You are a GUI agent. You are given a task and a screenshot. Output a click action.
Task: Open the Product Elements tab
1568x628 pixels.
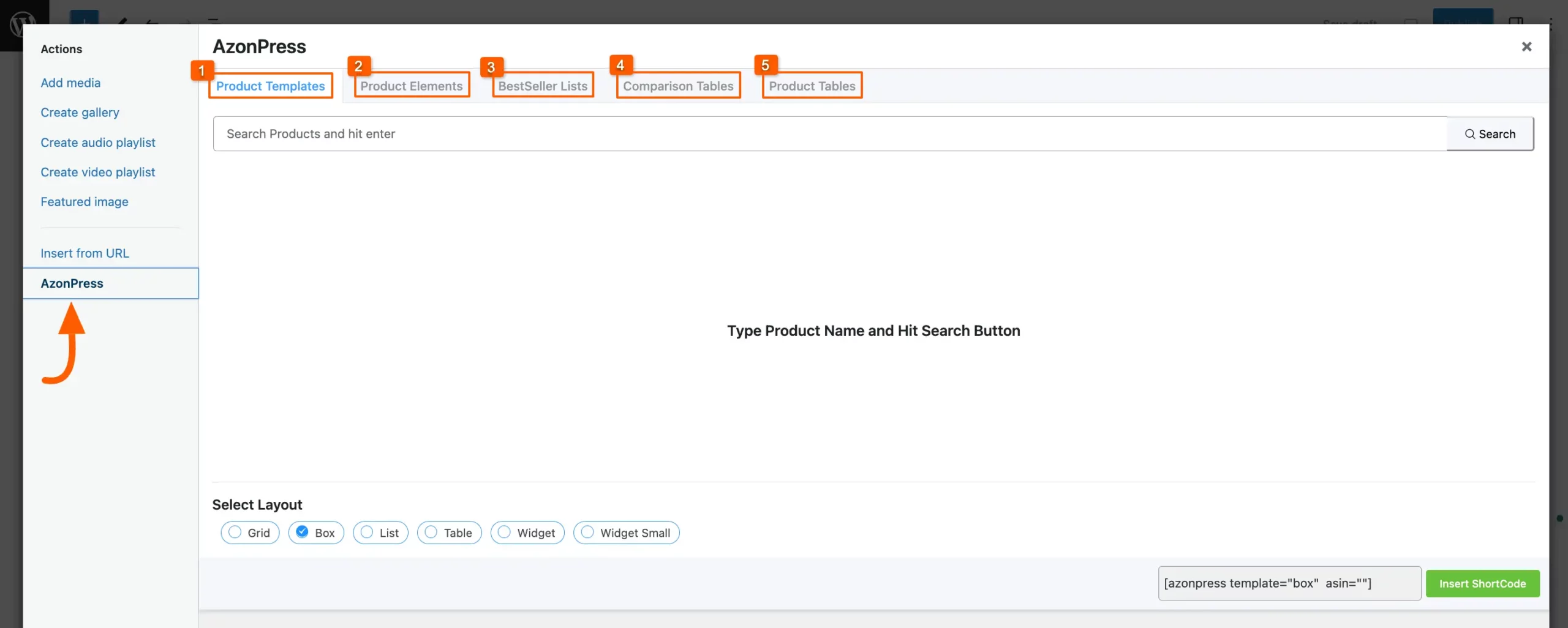[x=411, y=86]
